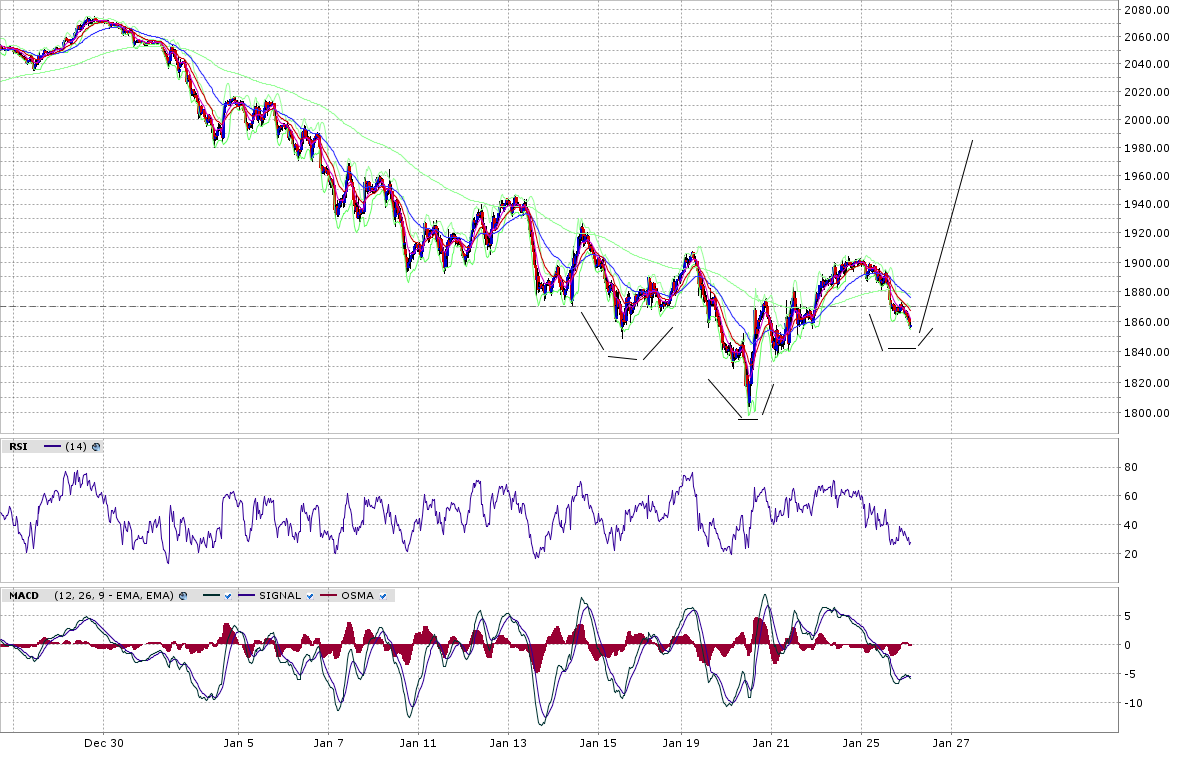Screen dimensions: 1178x757
Task: Click the MACD panel label
Action: click(24, 596)
